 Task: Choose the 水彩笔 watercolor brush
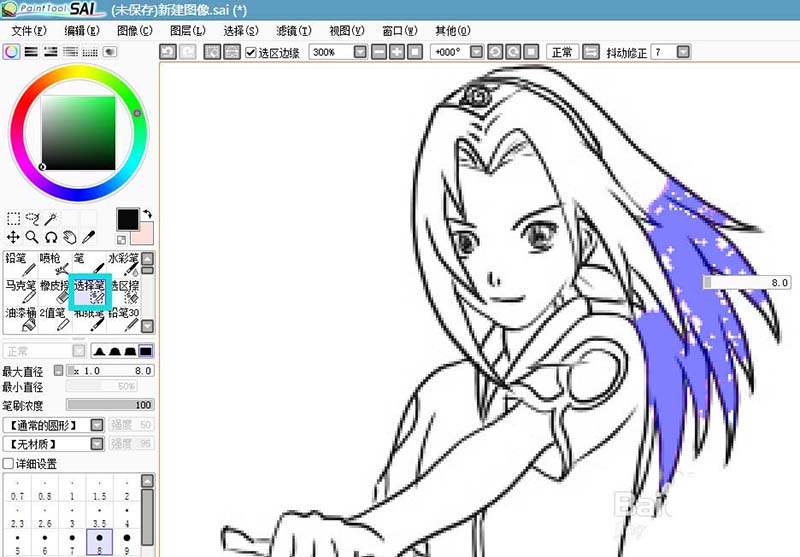pyautogui.click(x=123, y=264)
